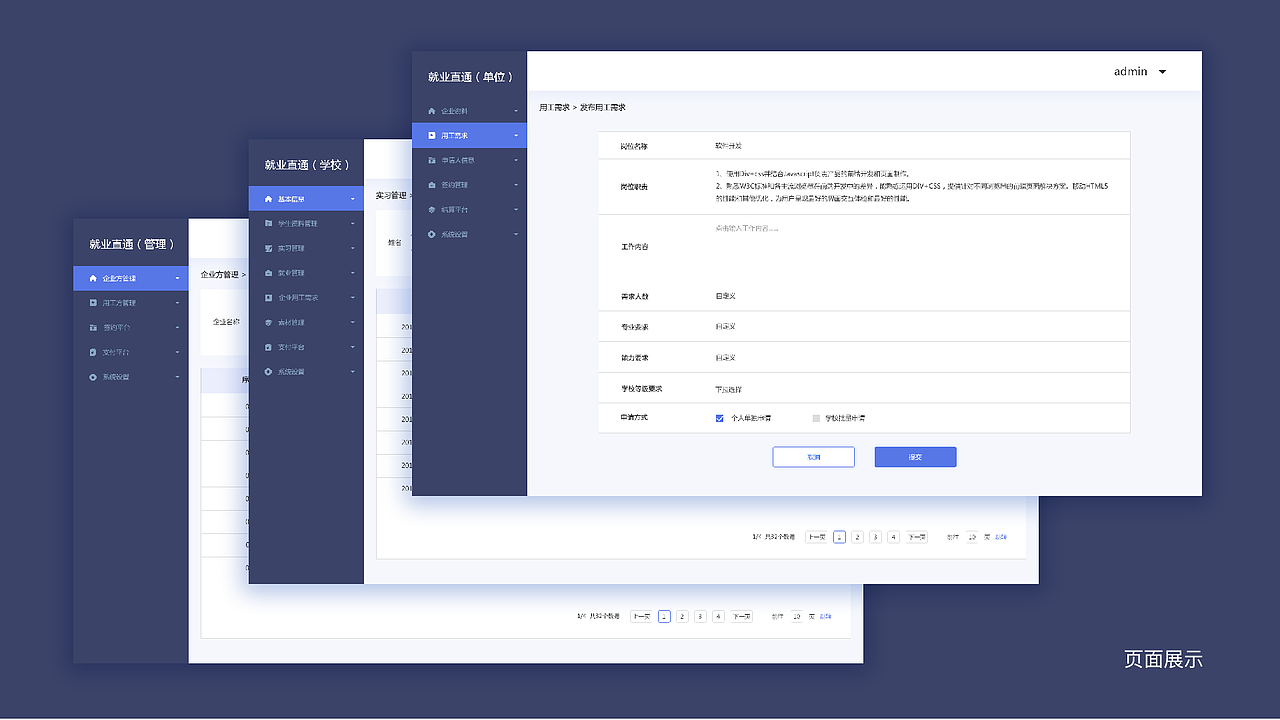This screenshot has height=720, width=1280.
Task: Go to page 3 in 管理 window pagination
Action: click(700, 617)
